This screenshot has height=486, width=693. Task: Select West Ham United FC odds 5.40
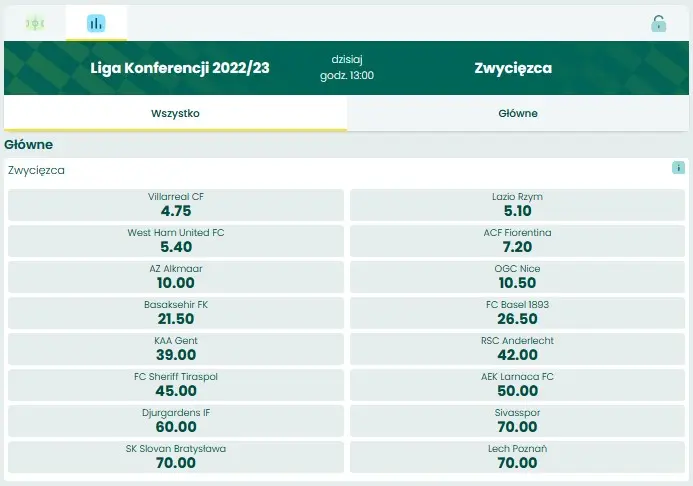click(x=176, y=241)
